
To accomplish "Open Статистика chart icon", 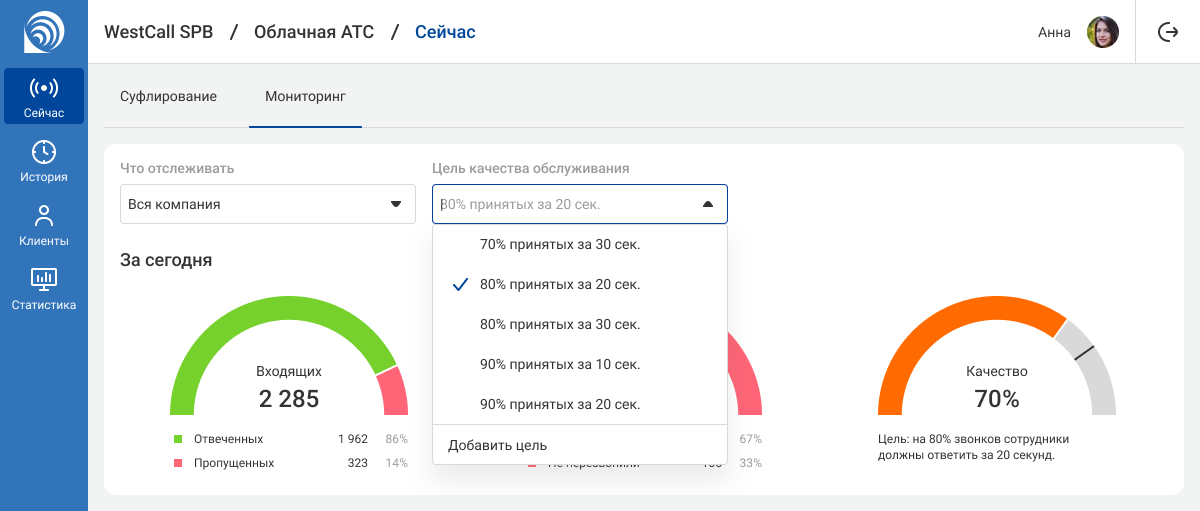I will click(44, 279).
